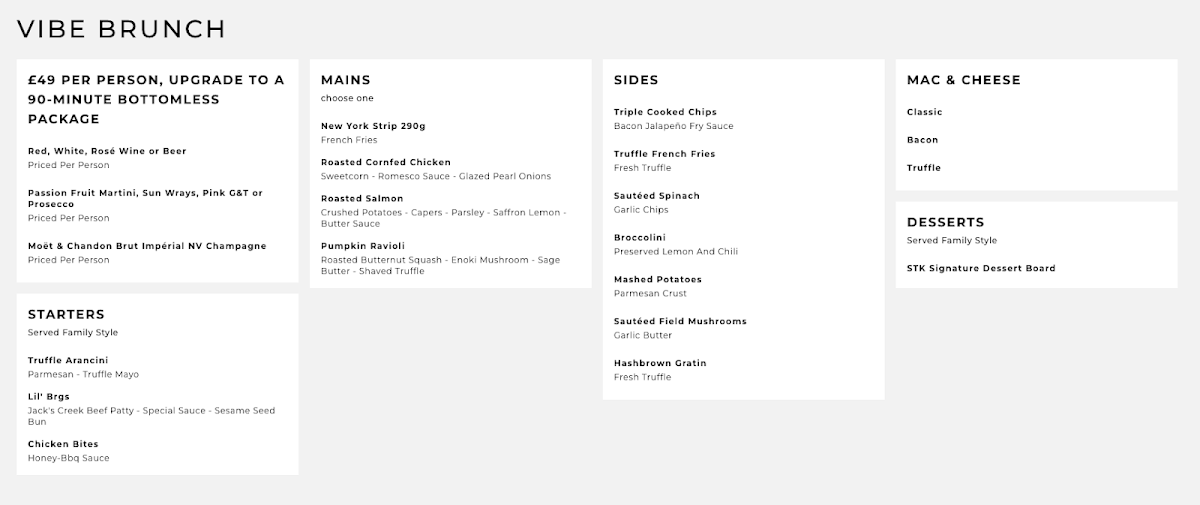Click Mashed Potatoes in Sides

point(657,280)
